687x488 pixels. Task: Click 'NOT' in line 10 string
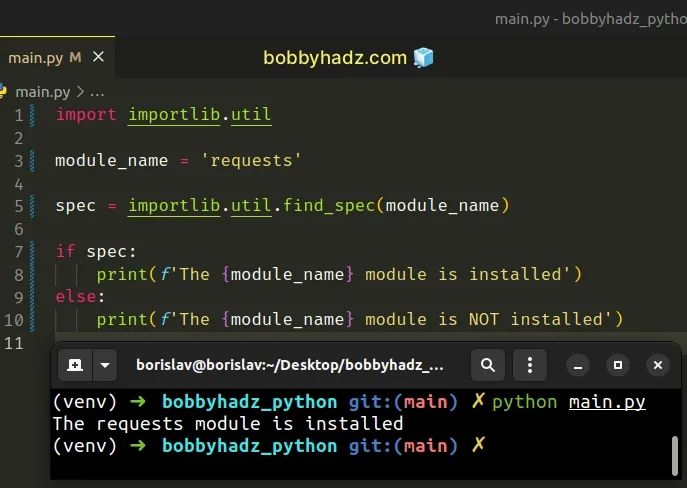click(x=484, y=319)
